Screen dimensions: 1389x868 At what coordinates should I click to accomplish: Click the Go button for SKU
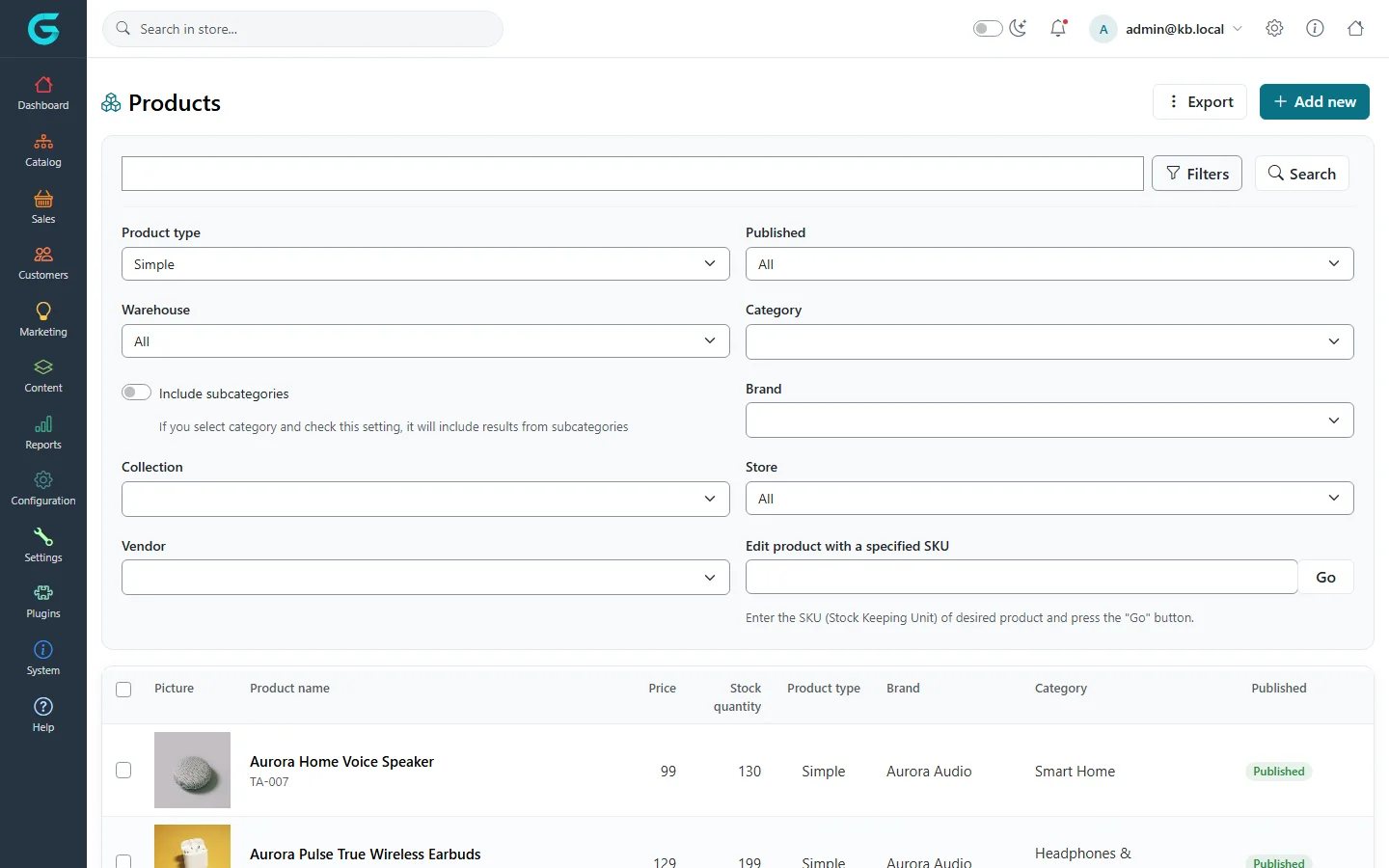[x=1326, y=577]
